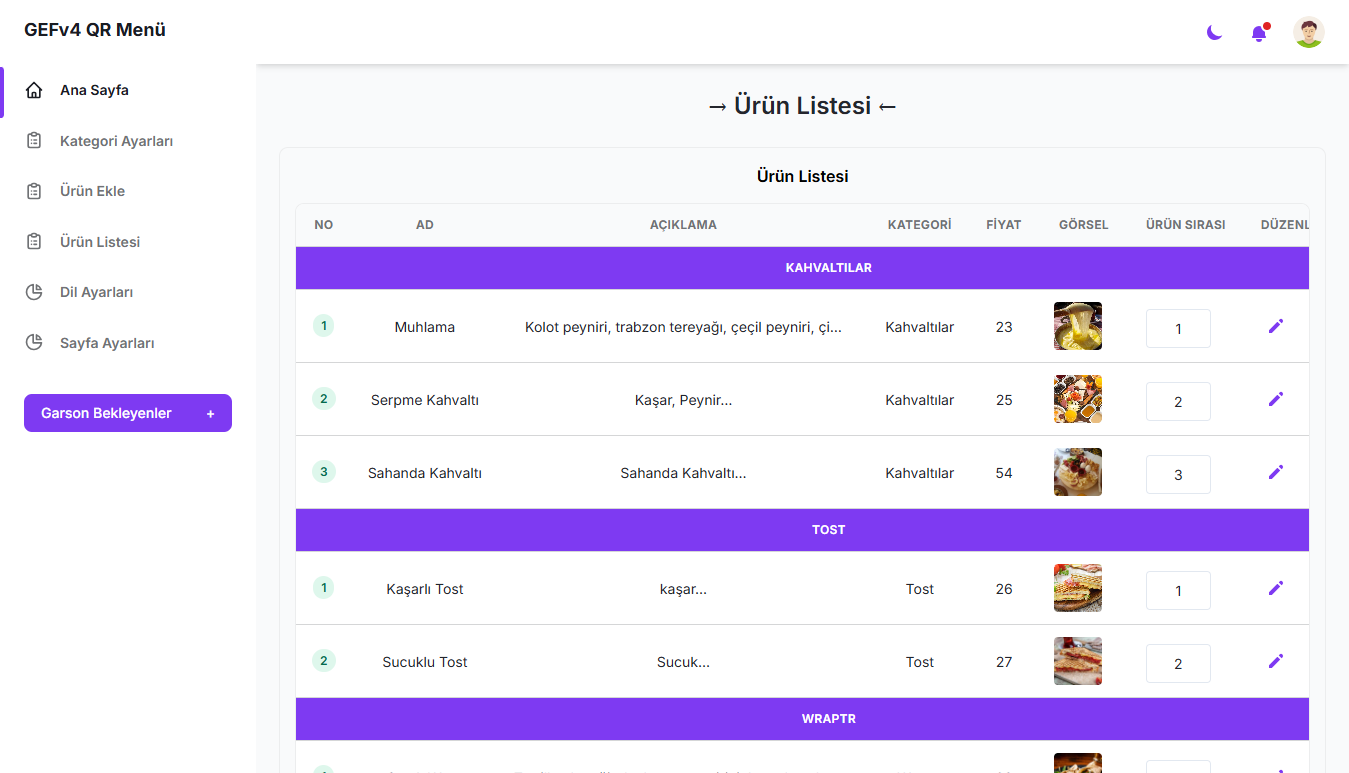
Task: Click the Kaşarlı Tost image thumbnail
Action: (x=1078, y=588)
